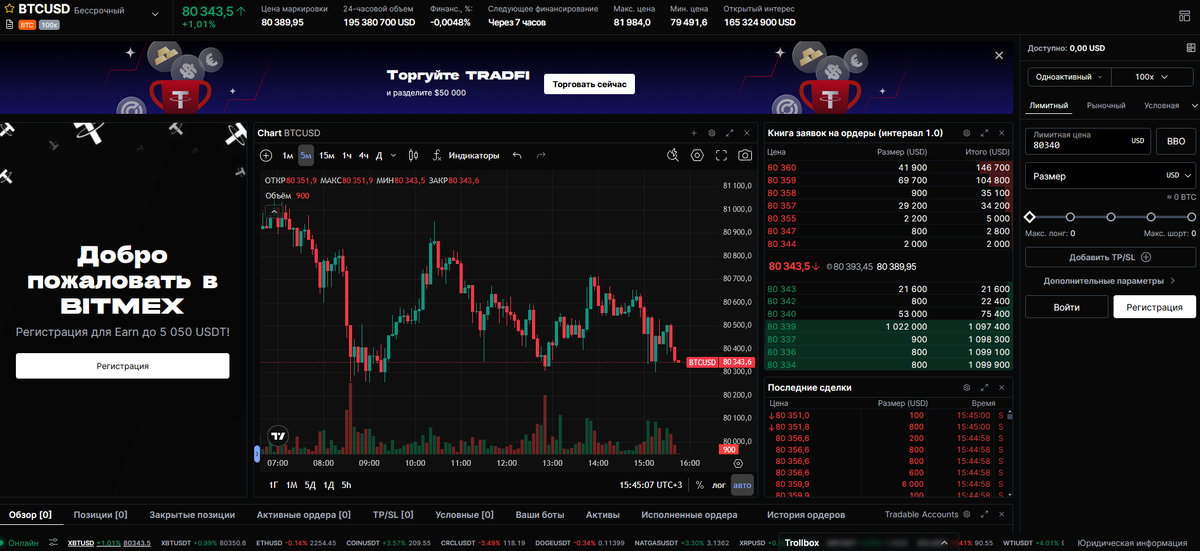Select the 5Д chart date range

pos(310,485)
